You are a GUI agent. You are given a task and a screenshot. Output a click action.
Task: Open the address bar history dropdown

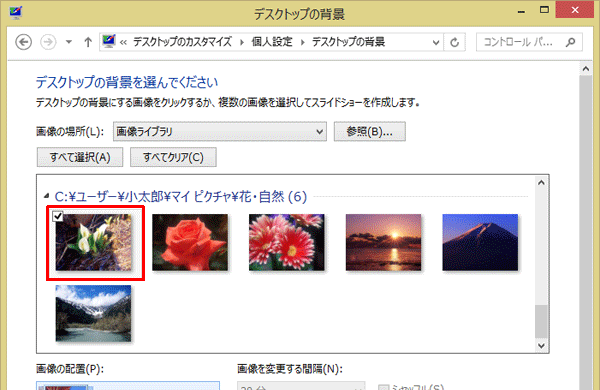tap(435, 42)
